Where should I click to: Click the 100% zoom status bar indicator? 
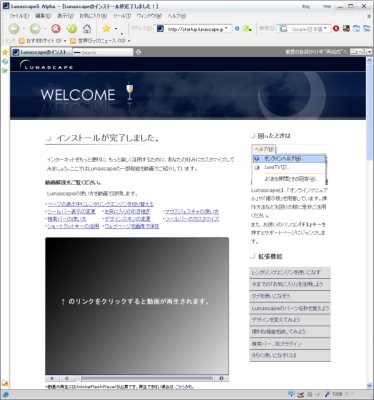pos(337,394)
